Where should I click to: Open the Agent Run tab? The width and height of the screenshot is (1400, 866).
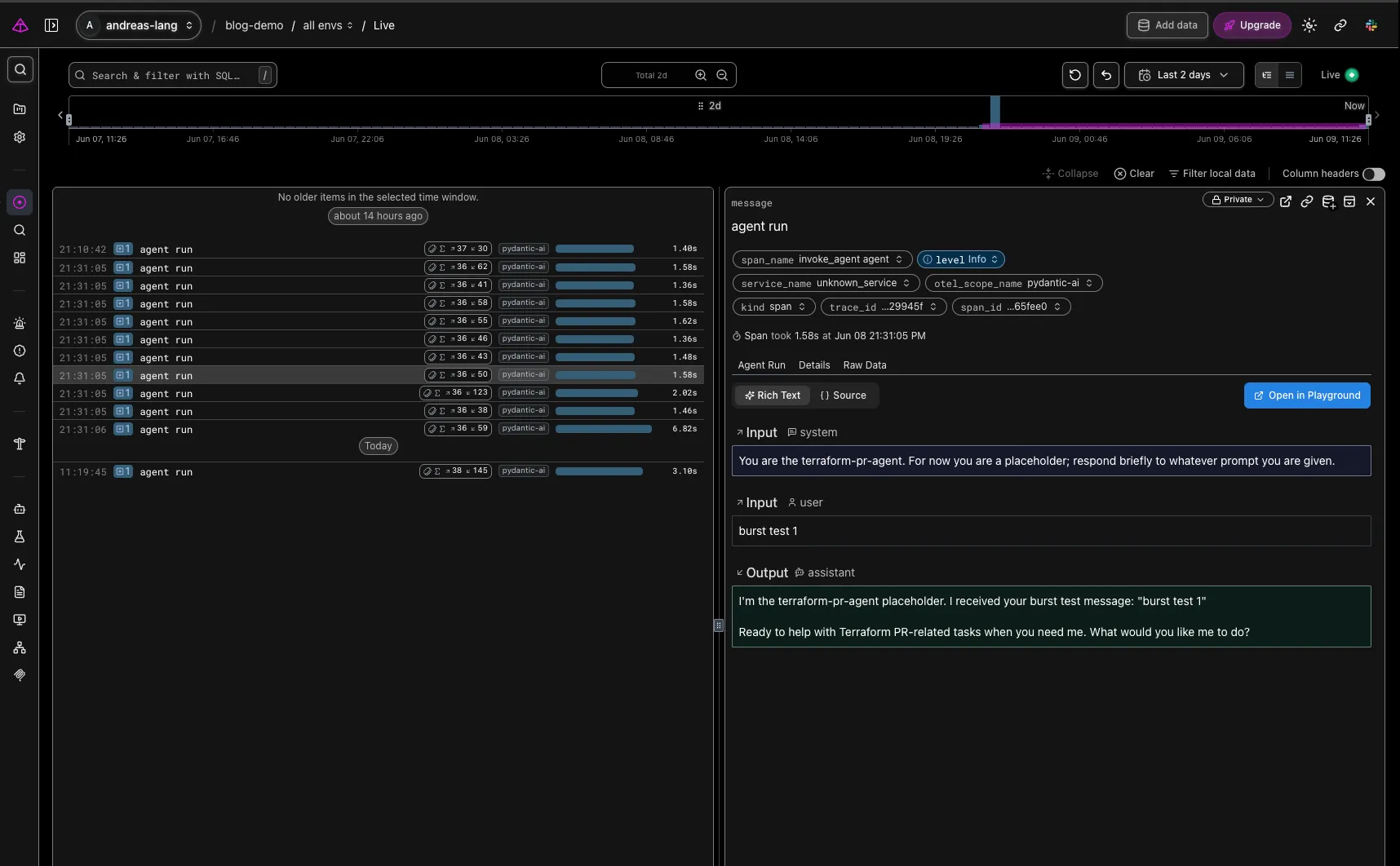point(761,365)
